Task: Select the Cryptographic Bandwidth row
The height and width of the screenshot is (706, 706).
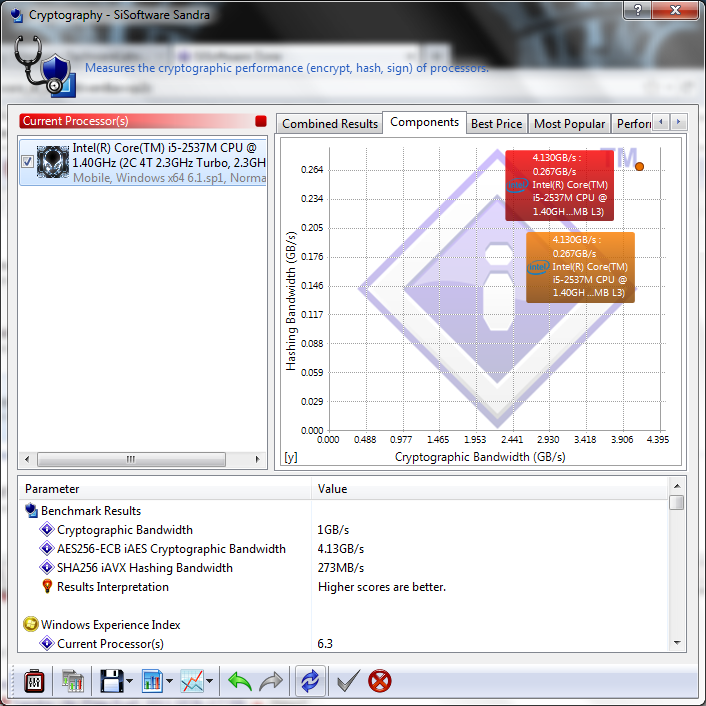Action: [343, 530]
